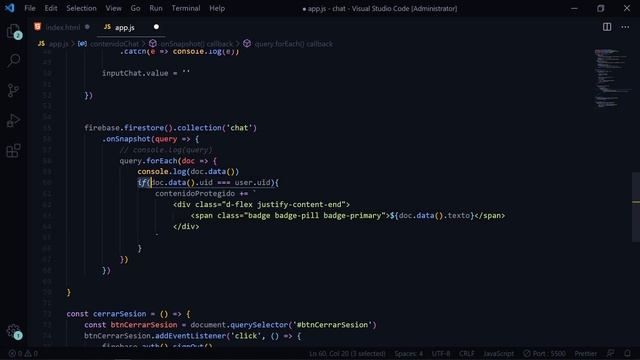
Task: Open the Terminal menu
Action: click(x=186, y=8)
